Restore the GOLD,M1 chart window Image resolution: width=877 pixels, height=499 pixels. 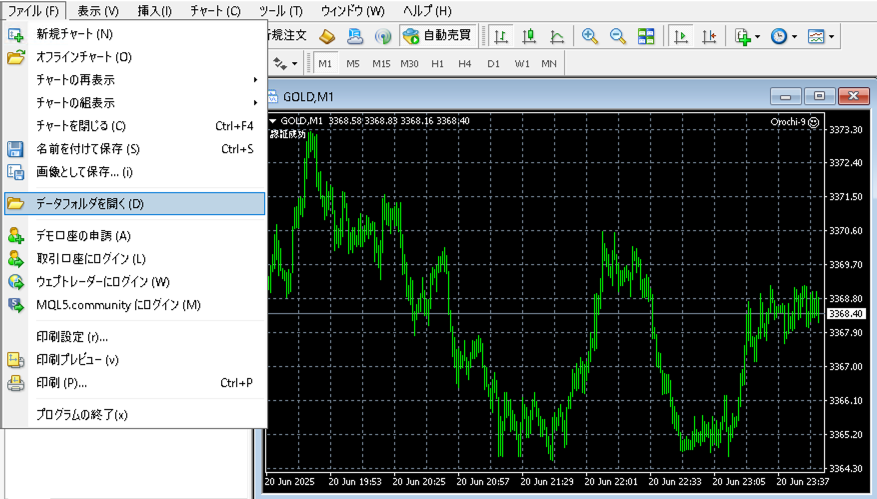[819, 96]
